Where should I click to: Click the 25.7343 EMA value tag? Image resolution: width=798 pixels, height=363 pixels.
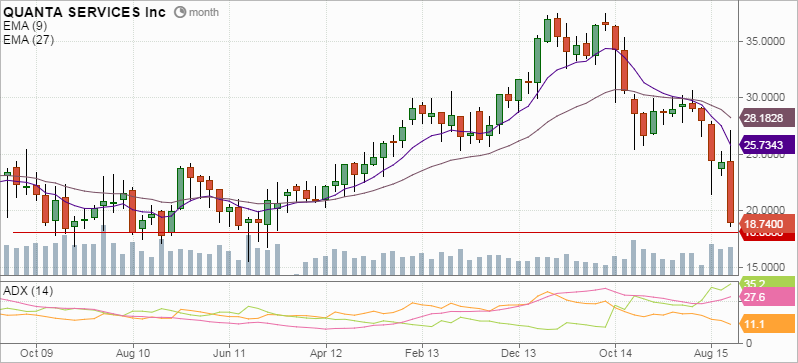point(767,145)
